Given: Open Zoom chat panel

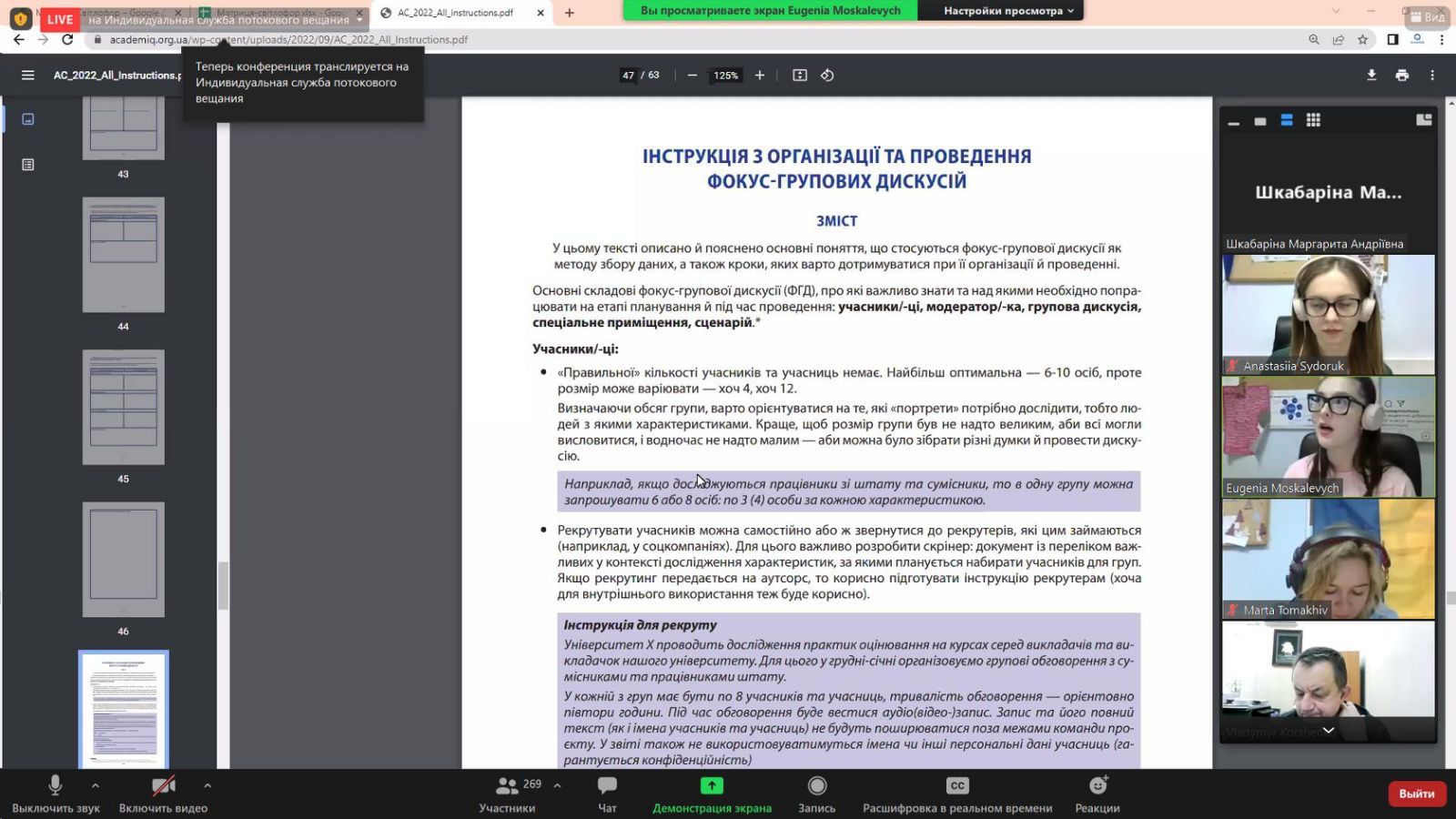Looking at the screenshot, I should (607, 794).
